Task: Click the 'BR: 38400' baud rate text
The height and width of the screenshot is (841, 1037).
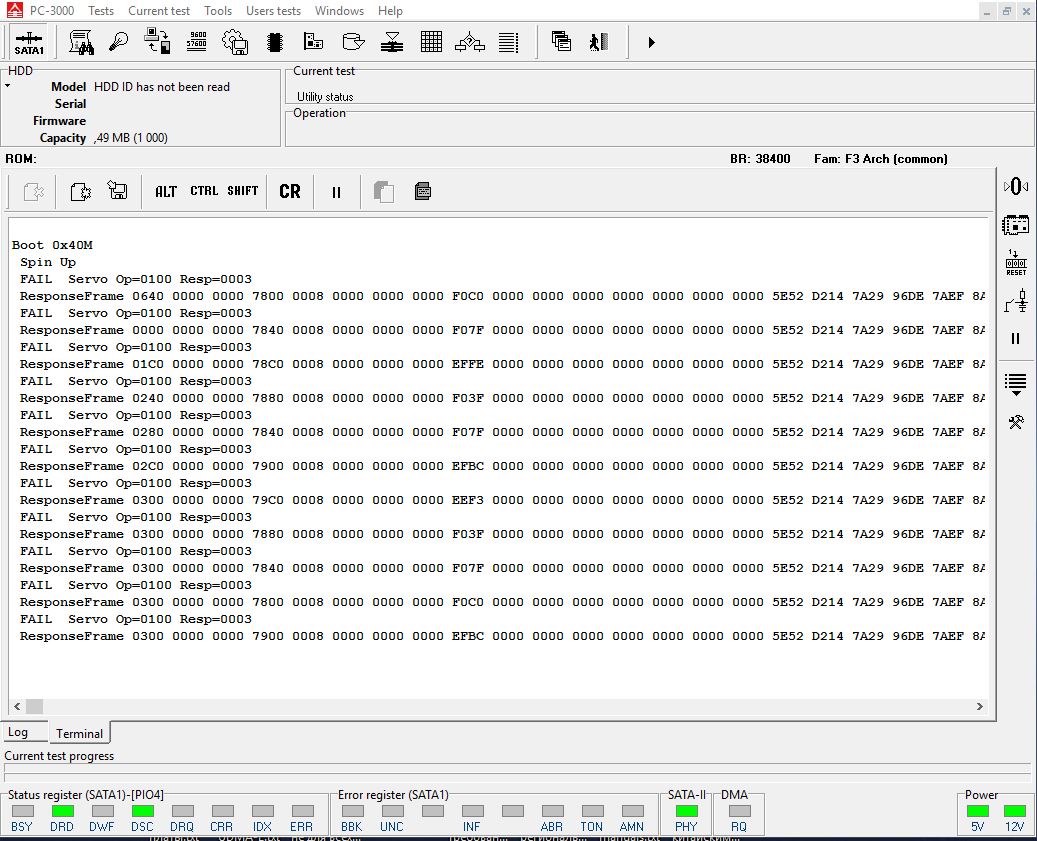Action: click(760, 159)
